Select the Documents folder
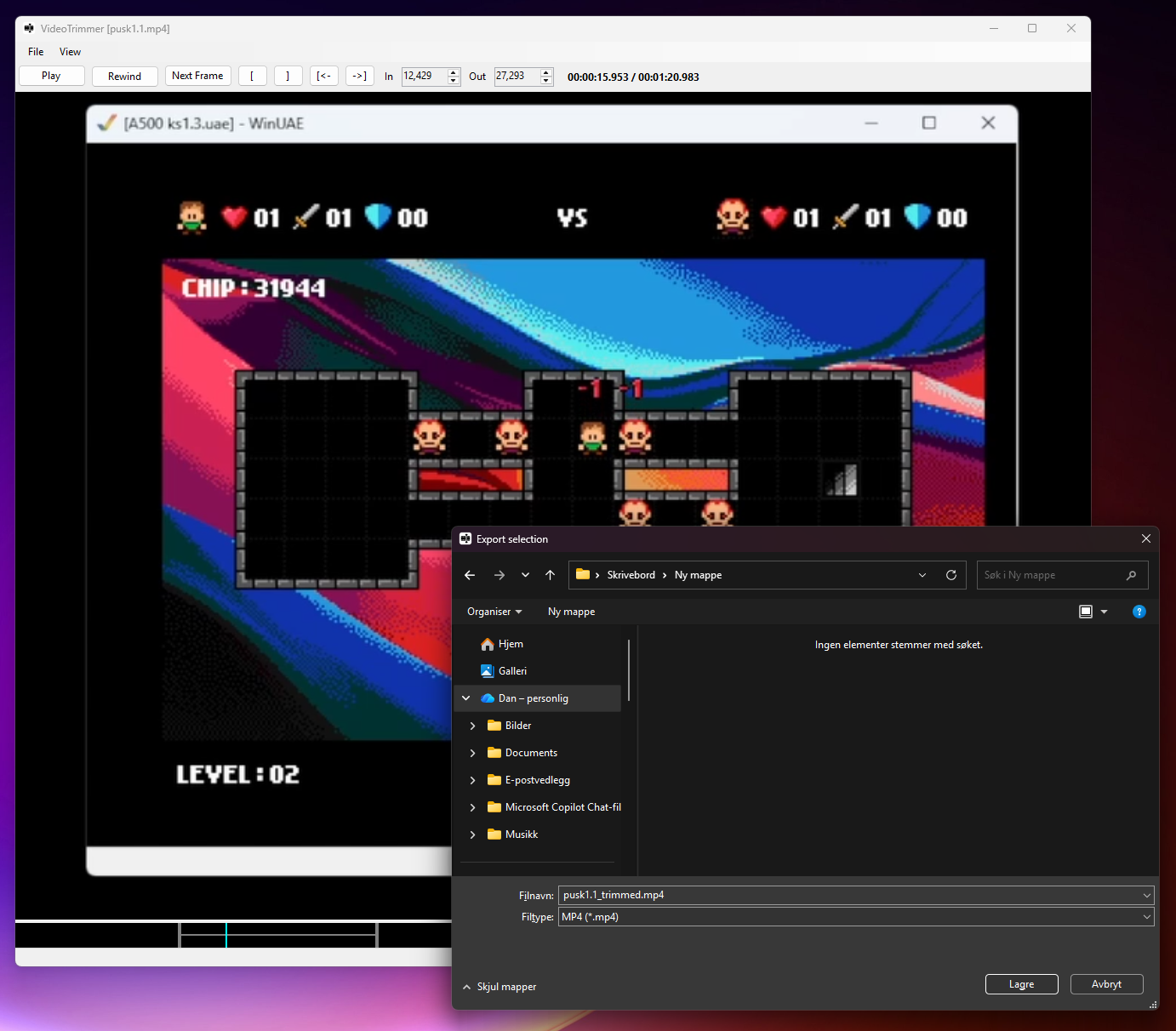Viewport: 1176px width, 1031px height. point(531,753)
